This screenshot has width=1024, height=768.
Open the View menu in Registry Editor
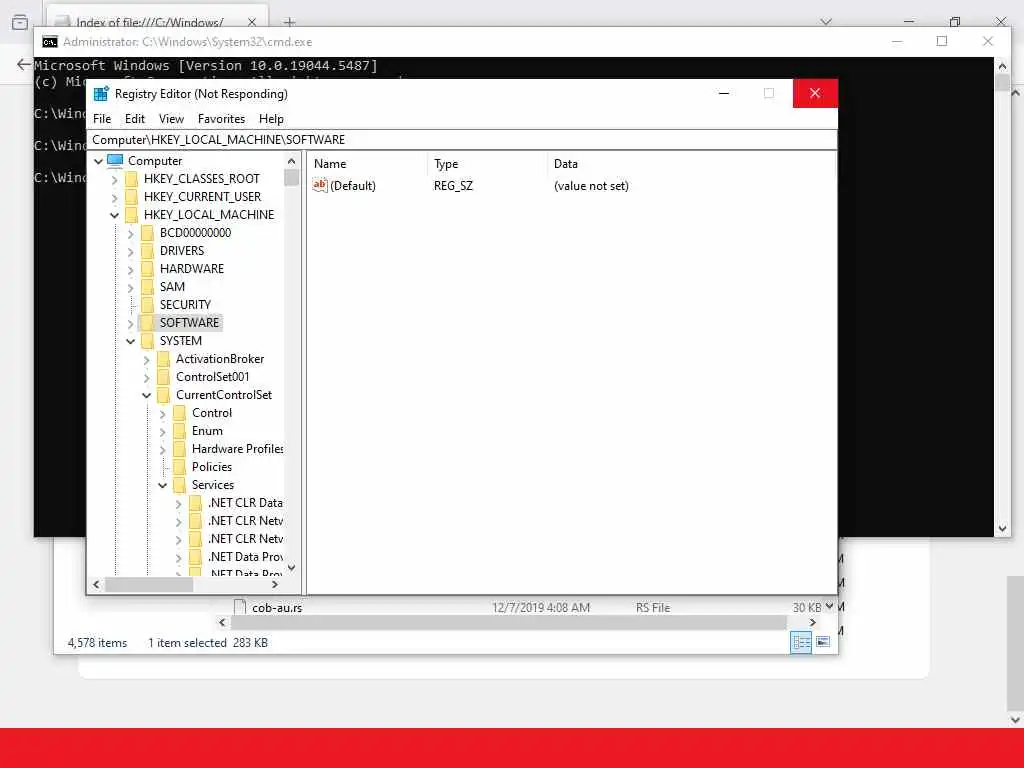(171, 119)
